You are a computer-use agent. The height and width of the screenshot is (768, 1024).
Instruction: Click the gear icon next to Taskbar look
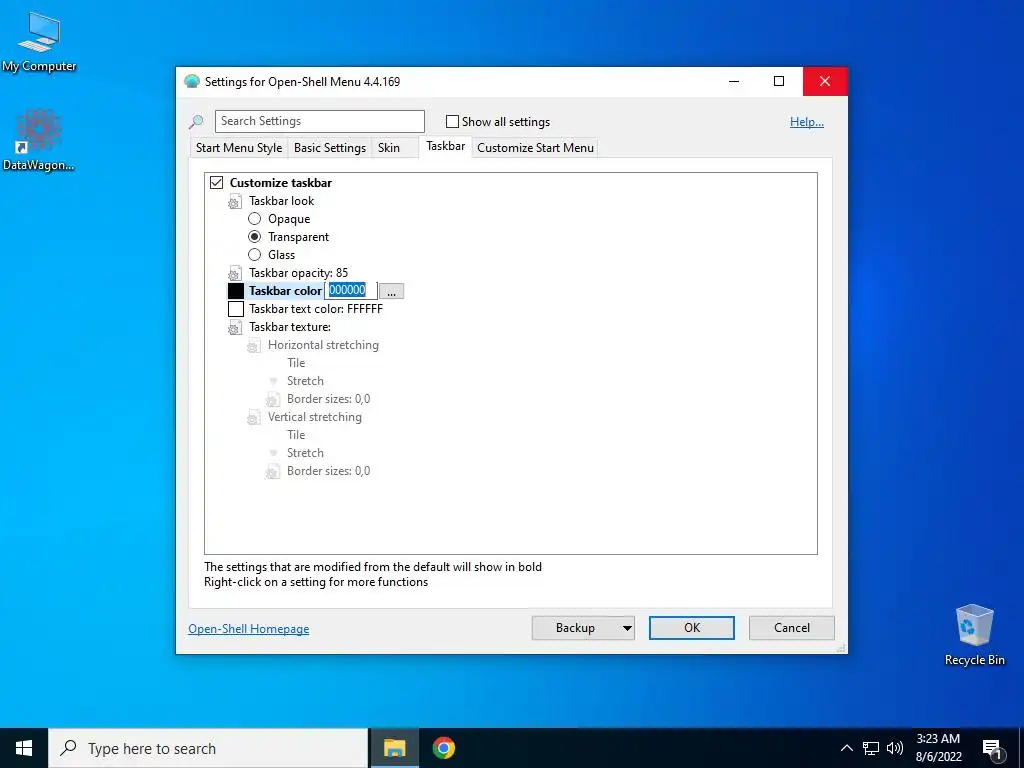tap(234, 201)
